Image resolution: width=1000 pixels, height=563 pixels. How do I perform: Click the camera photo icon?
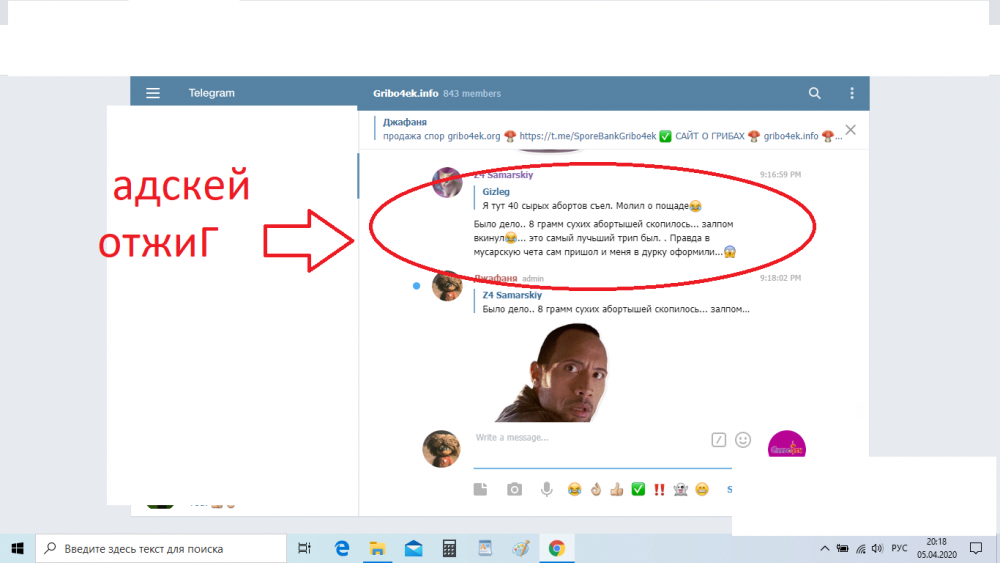[x=514, y=489]
